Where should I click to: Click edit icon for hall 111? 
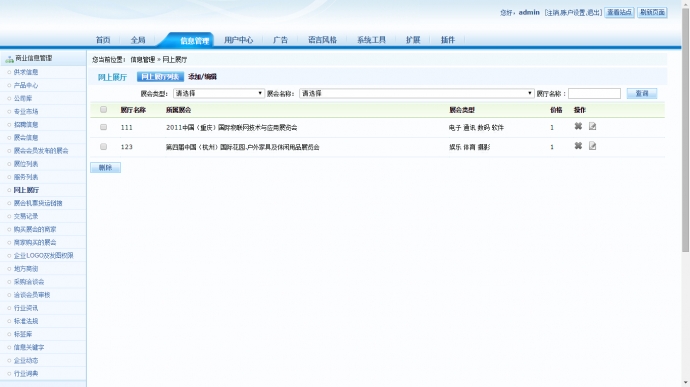point(592,126)
